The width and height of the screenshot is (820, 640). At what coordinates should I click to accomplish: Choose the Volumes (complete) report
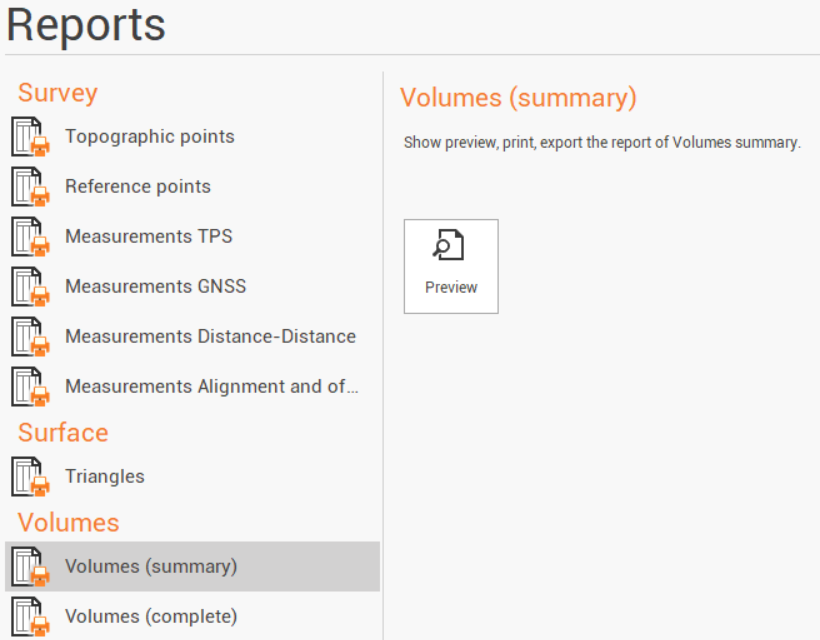tap(151, 617)
